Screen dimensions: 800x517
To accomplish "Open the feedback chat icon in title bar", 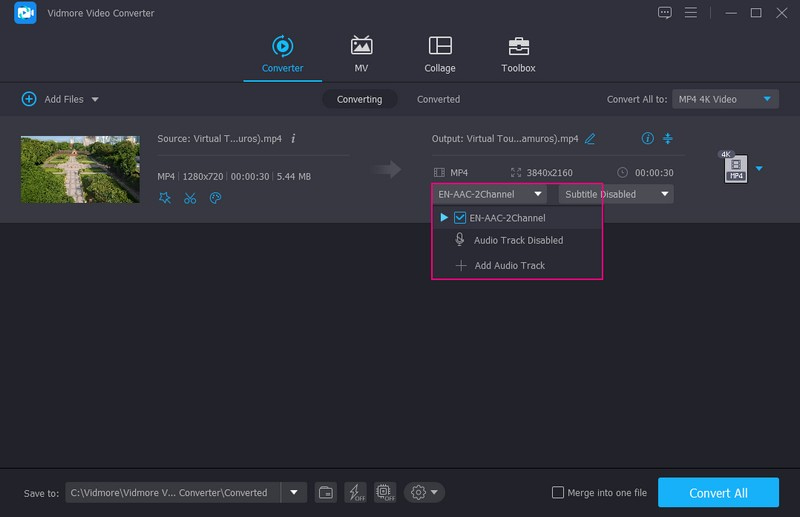I will click(665, 13).
